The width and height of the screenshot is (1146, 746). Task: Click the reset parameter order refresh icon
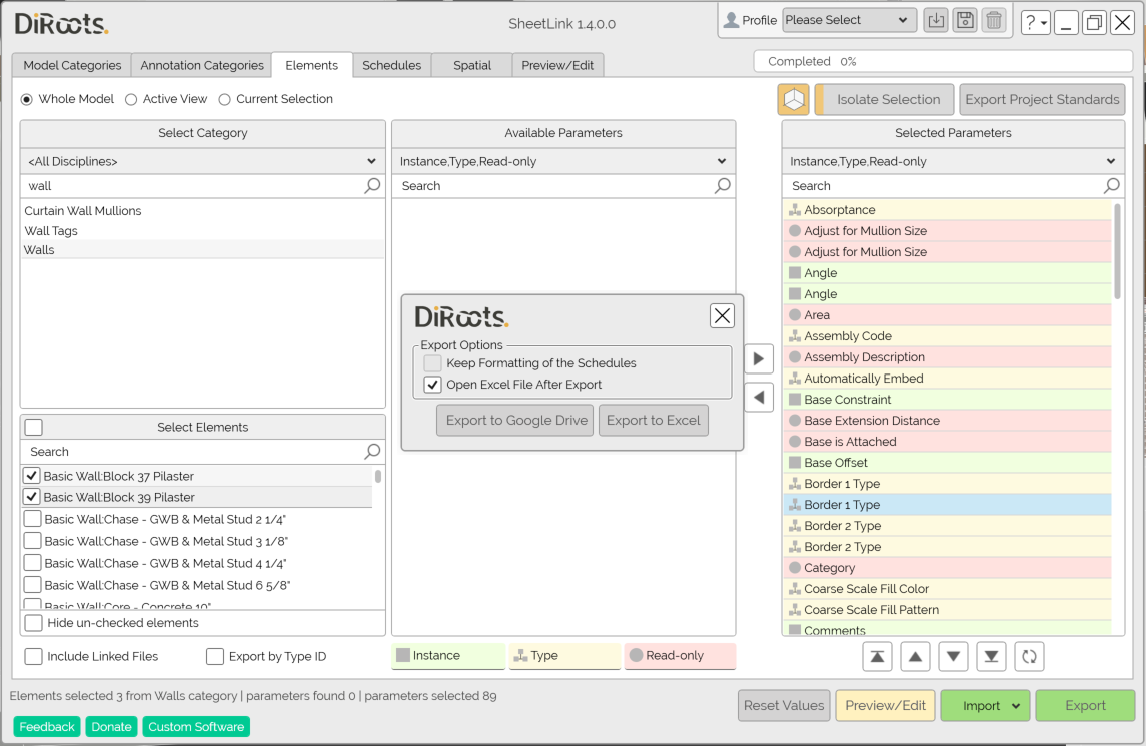(x=1029, y=656)
